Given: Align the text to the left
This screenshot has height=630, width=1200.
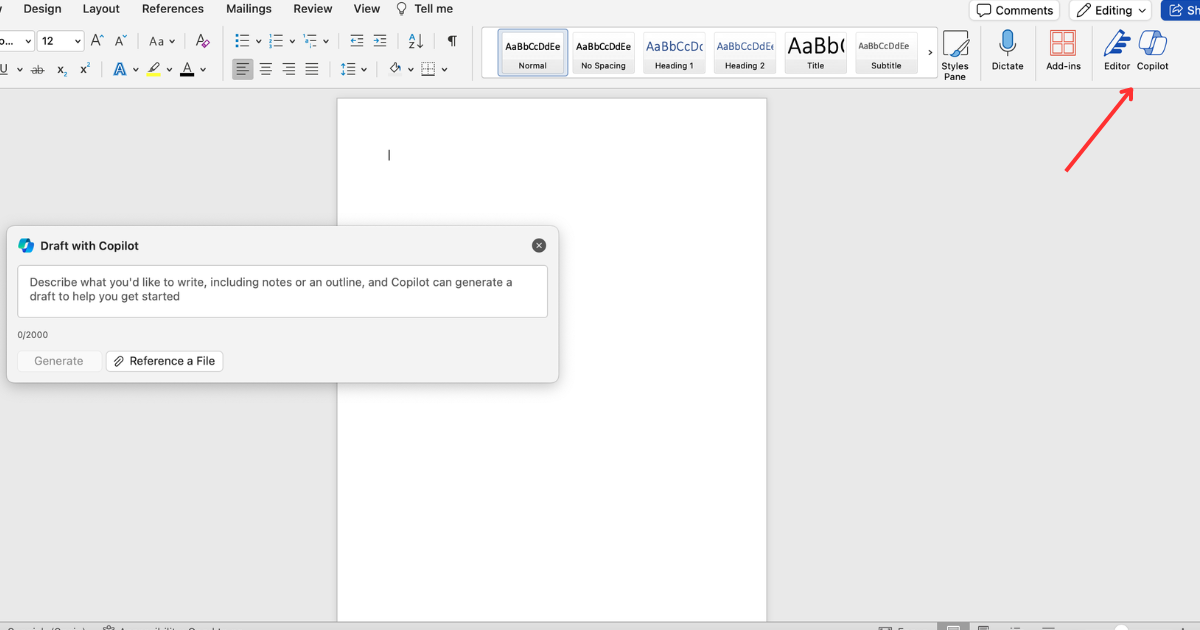Looking at the screenshot, I should click(243, 69).
